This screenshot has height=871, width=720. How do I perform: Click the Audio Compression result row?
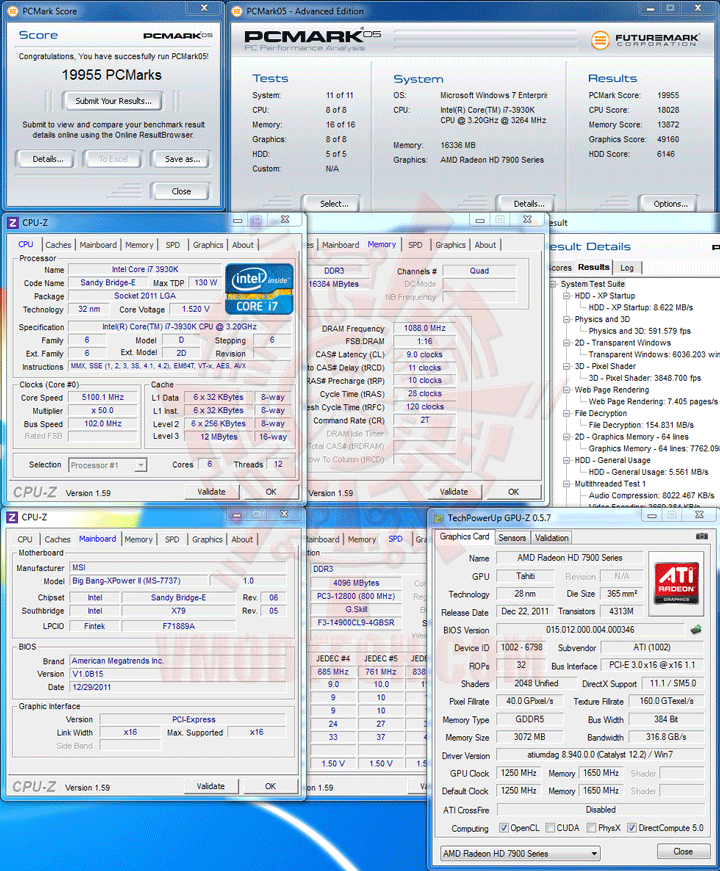652,495
